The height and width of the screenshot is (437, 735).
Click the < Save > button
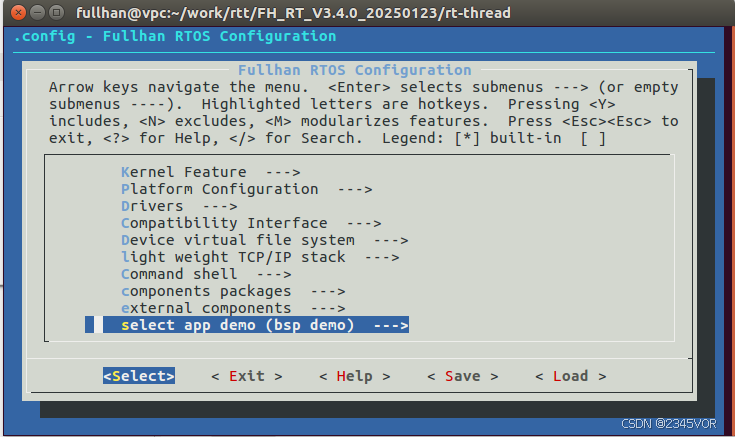[x=462, y=376]
